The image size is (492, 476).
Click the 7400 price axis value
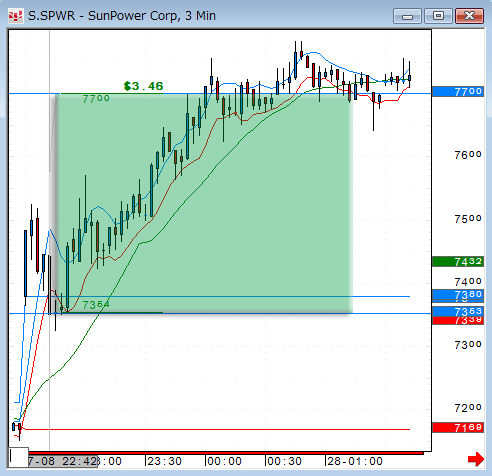tap(468, 282)
